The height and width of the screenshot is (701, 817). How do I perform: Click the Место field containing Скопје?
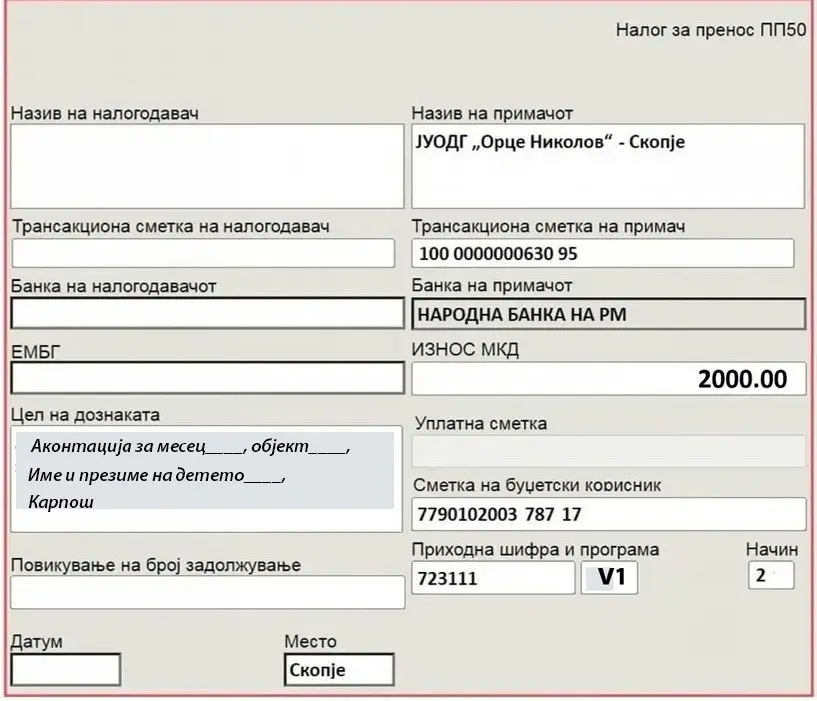339,670
